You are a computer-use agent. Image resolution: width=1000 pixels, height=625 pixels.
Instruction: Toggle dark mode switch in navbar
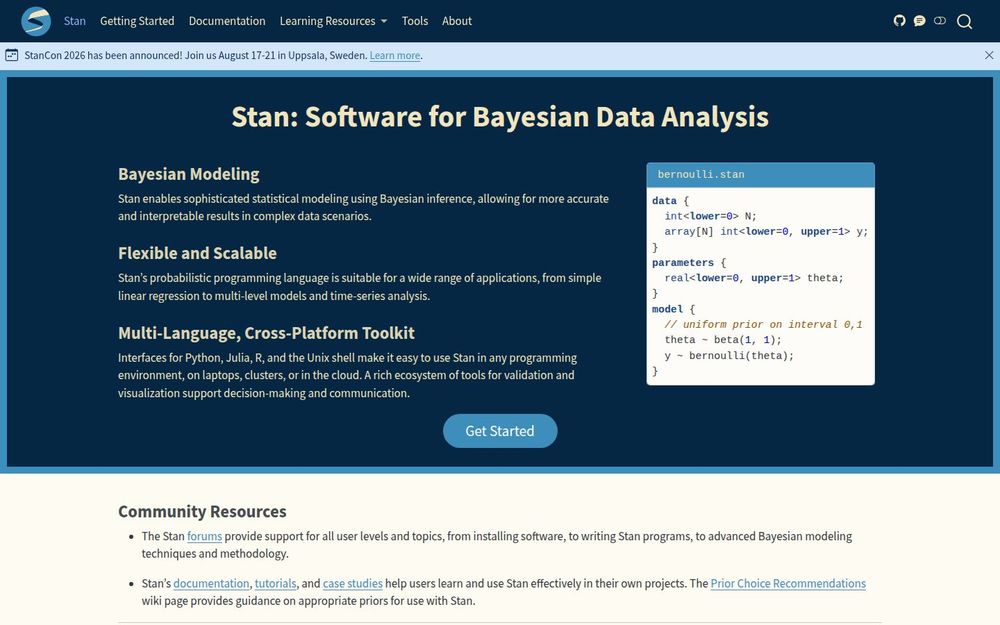click(939, 21)
